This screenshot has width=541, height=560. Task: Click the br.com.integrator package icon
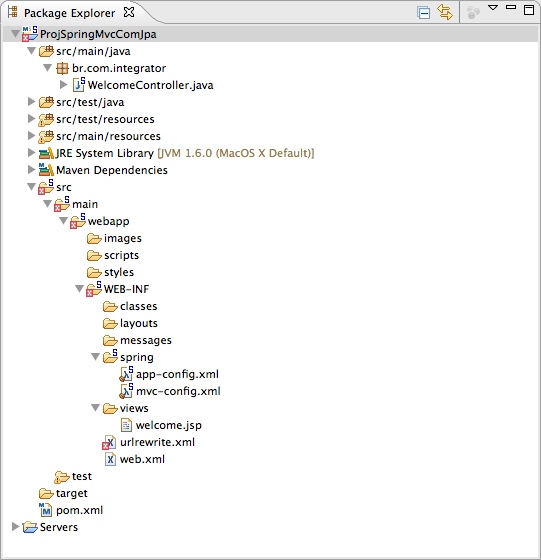point(62,68)
